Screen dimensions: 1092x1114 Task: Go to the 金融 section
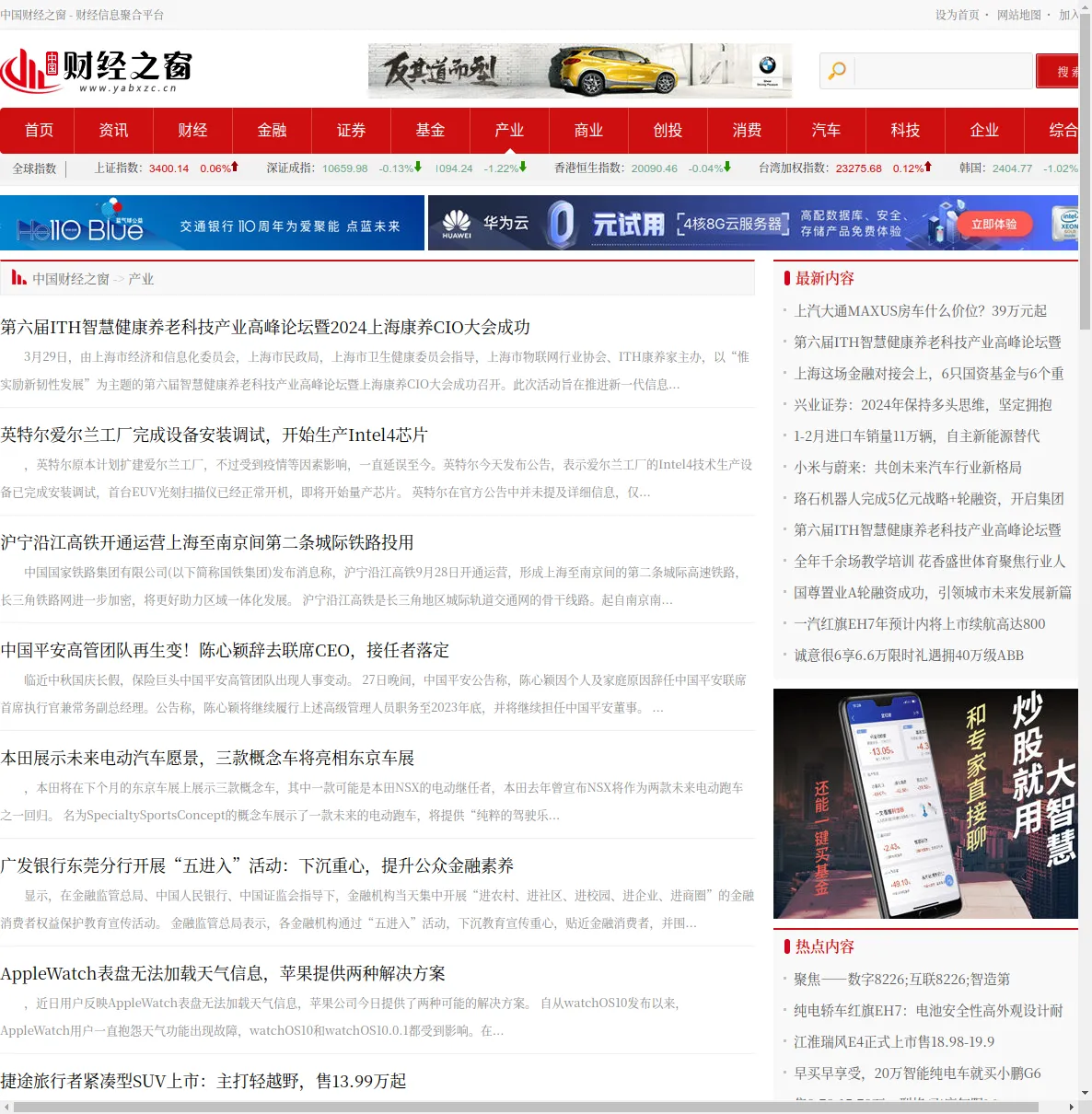(272, 131)
